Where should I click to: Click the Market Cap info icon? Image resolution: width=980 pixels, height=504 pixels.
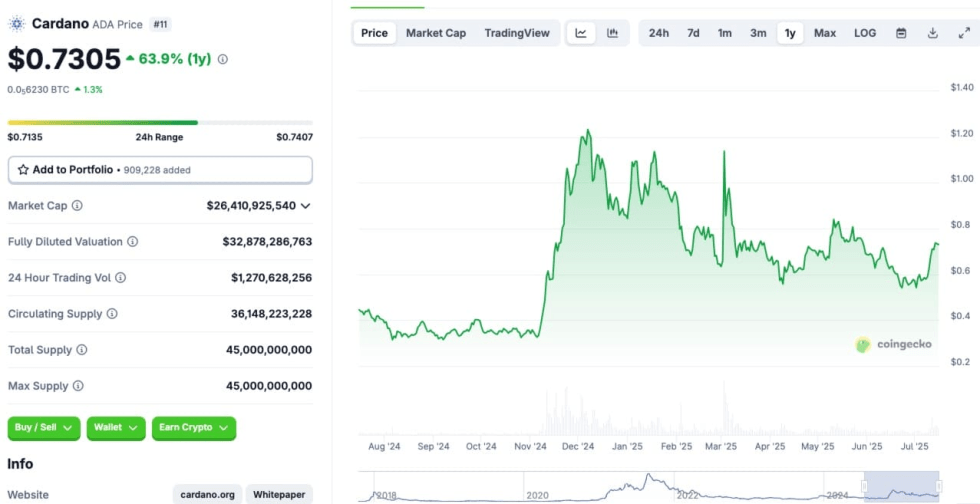(77, 205)
